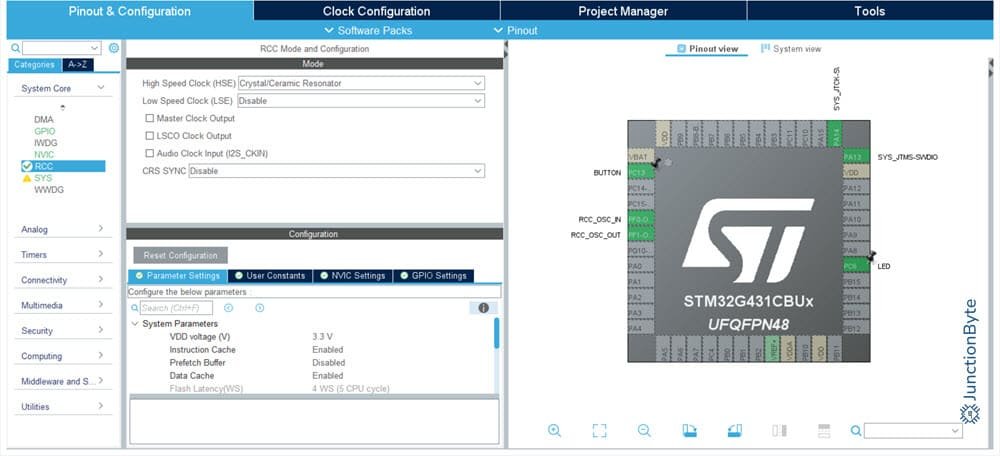Open CRS SYNC dropdown
1000x456 pixels.
pos(337,171)
